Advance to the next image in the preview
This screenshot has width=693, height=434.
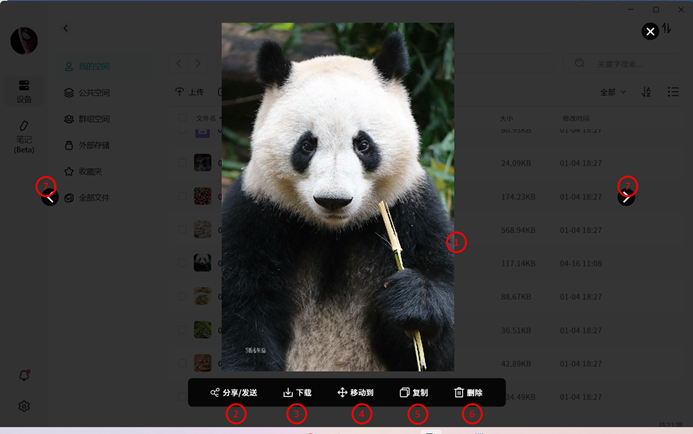point(626,197)
